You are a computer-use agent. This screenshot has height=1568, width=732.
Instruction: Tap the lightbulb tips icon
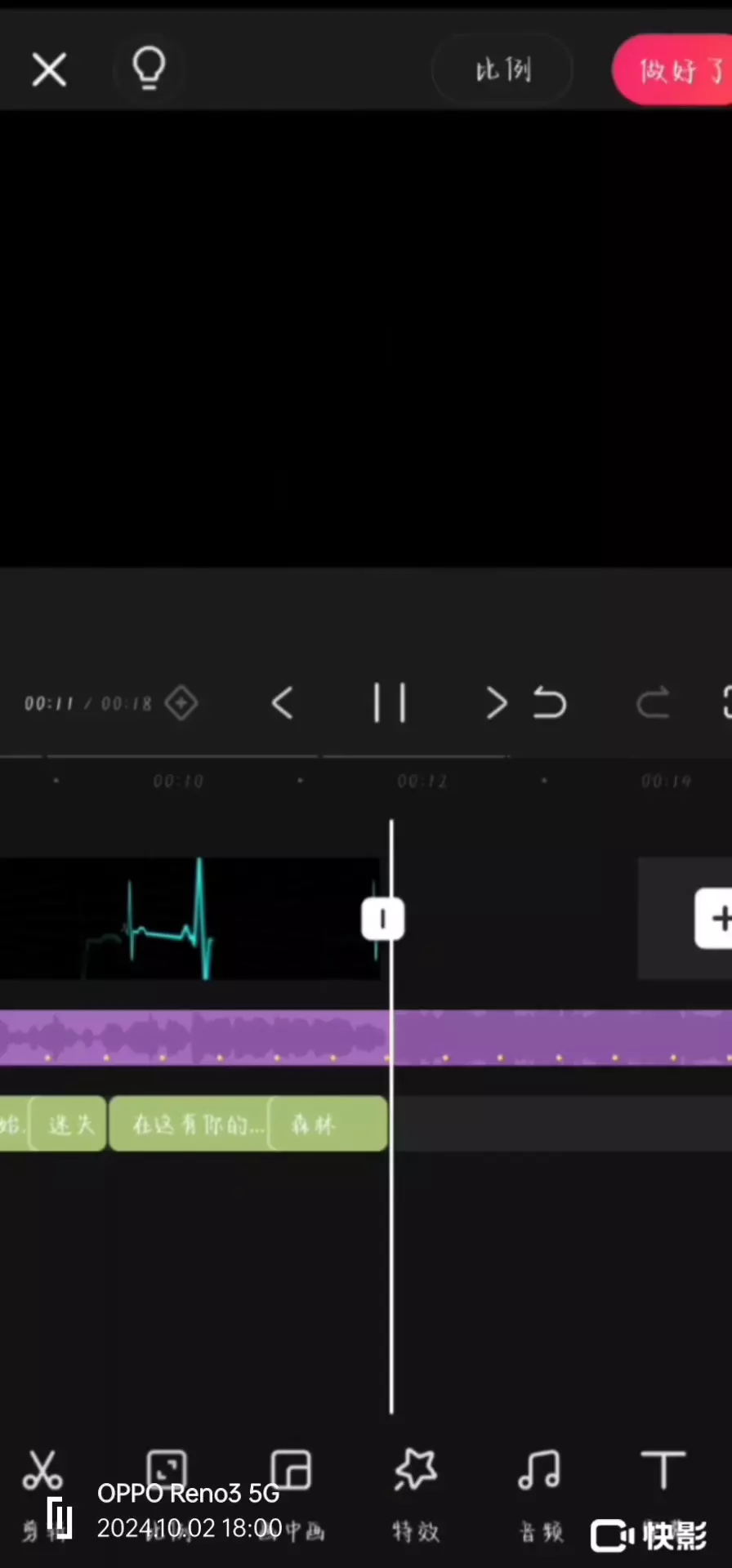[x=149, y=69]
